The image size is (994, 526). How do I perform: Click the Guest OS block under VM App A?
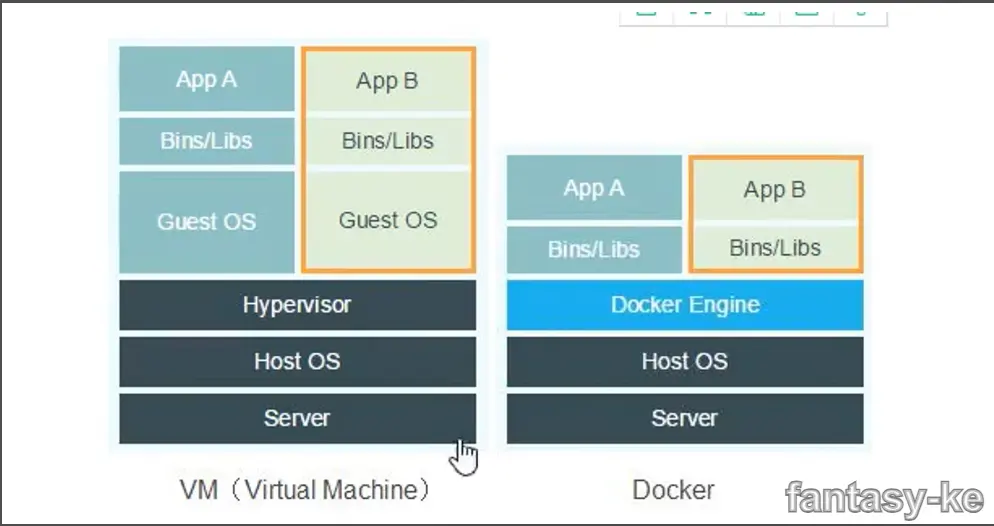coord(207,221)
